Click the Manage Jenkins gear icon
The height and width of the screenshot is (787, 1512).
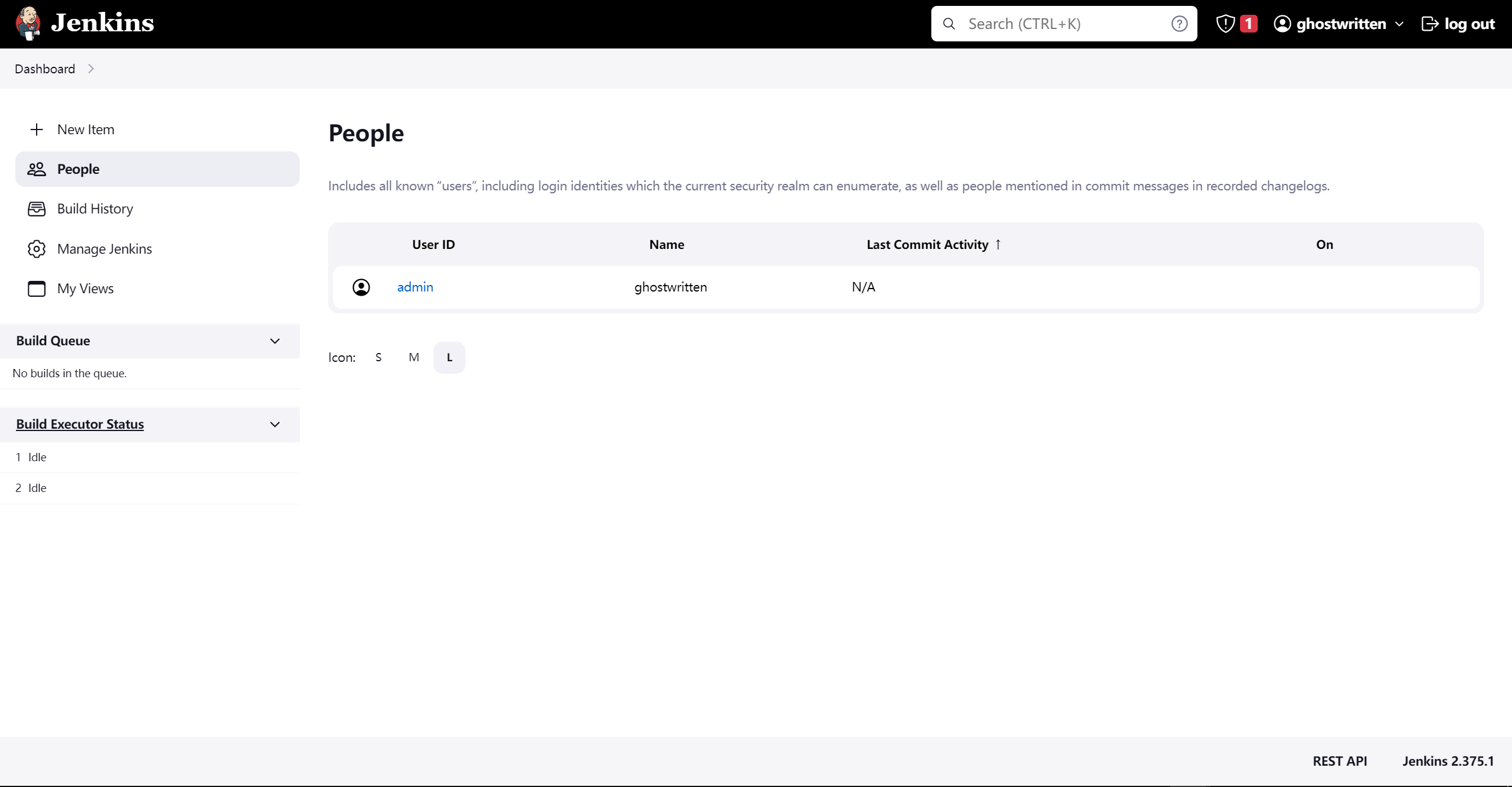click(x=36, y=248)
